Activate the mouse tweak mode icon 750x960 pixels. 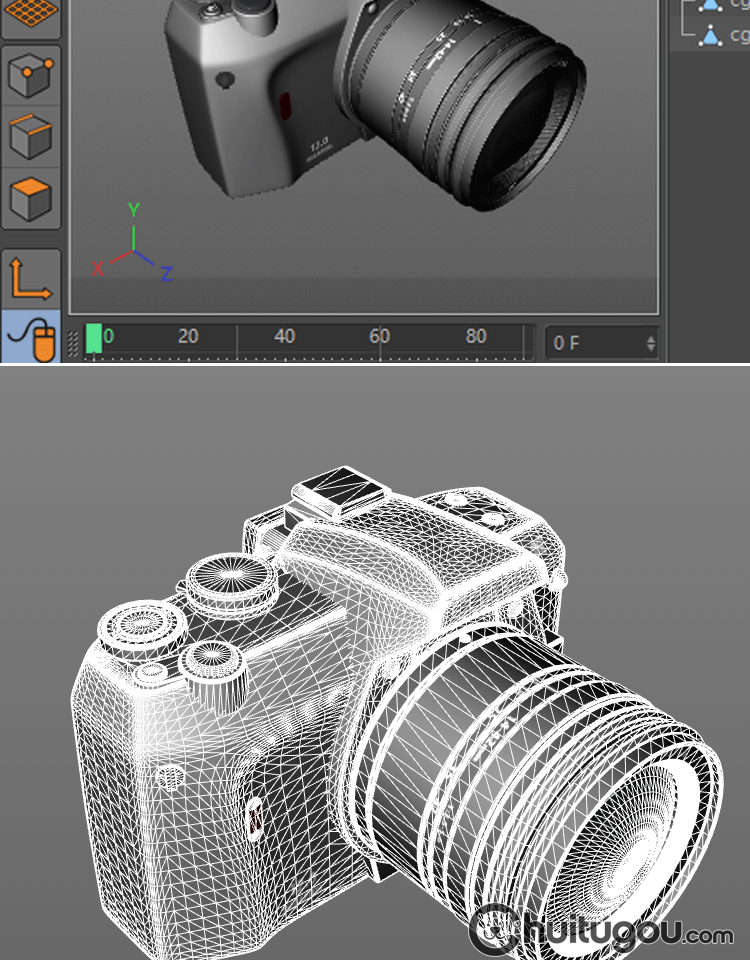(x=31, y=337)
